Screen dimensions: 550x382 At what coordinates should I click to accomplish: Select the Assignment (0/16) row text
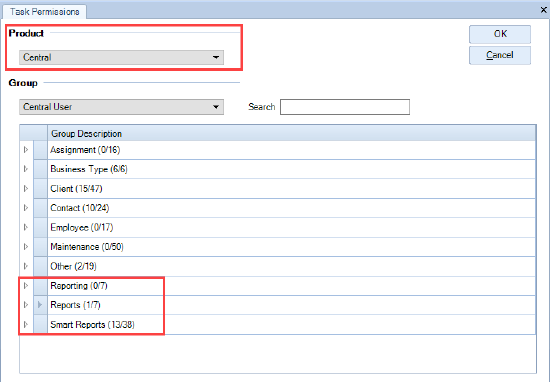(85, 150)
